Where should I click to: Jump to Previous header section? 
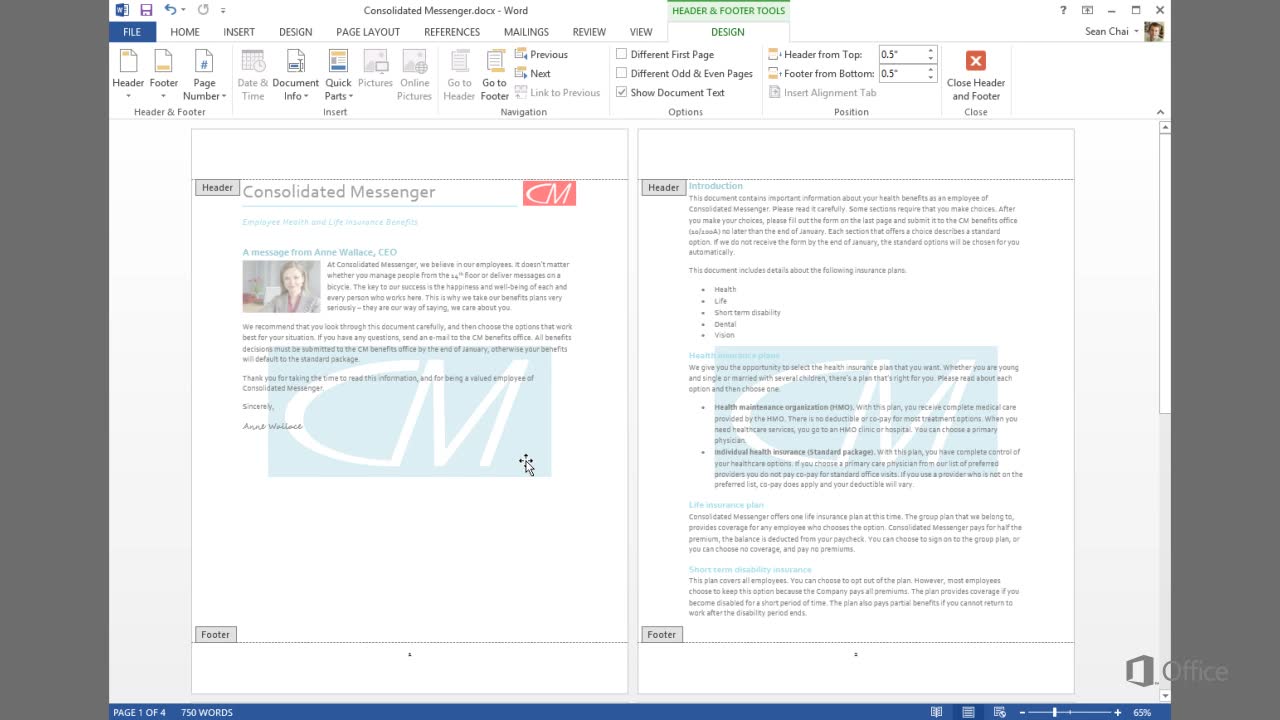pyautogui.click(x=541, y=54)
